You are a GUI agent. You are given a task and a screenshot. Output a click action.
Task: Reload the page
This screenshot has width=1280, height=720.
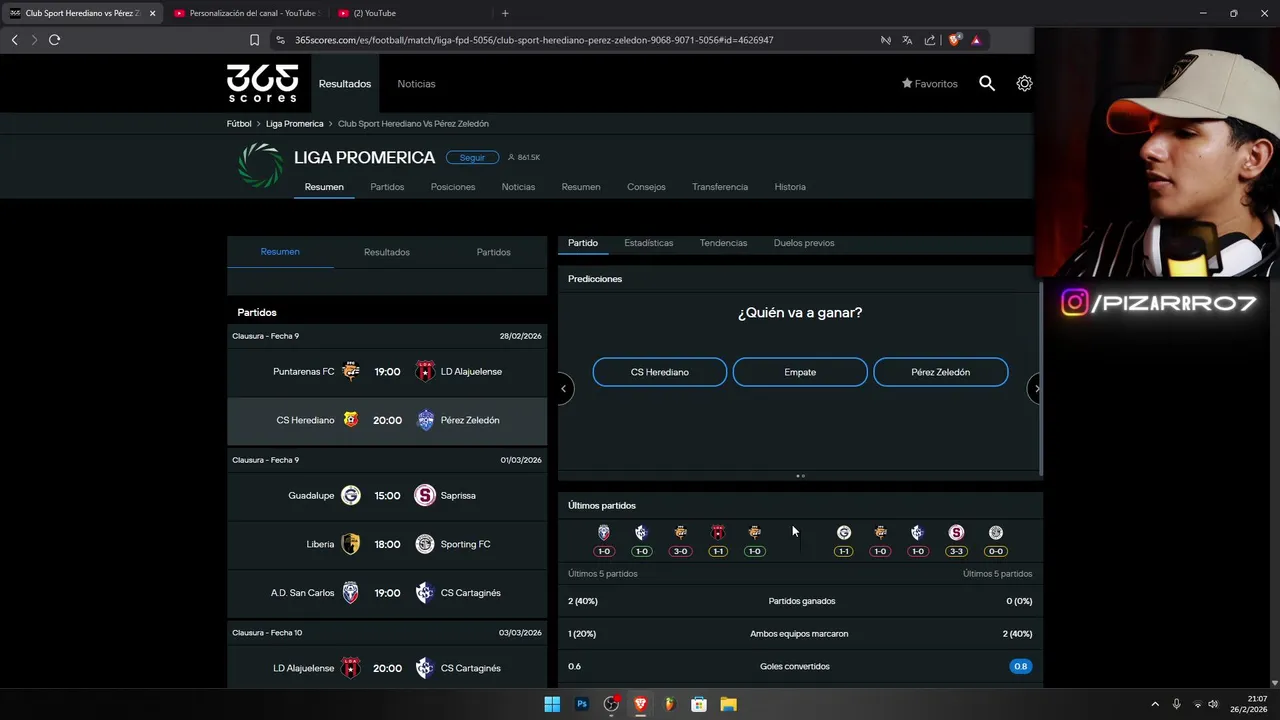[54, 40]
